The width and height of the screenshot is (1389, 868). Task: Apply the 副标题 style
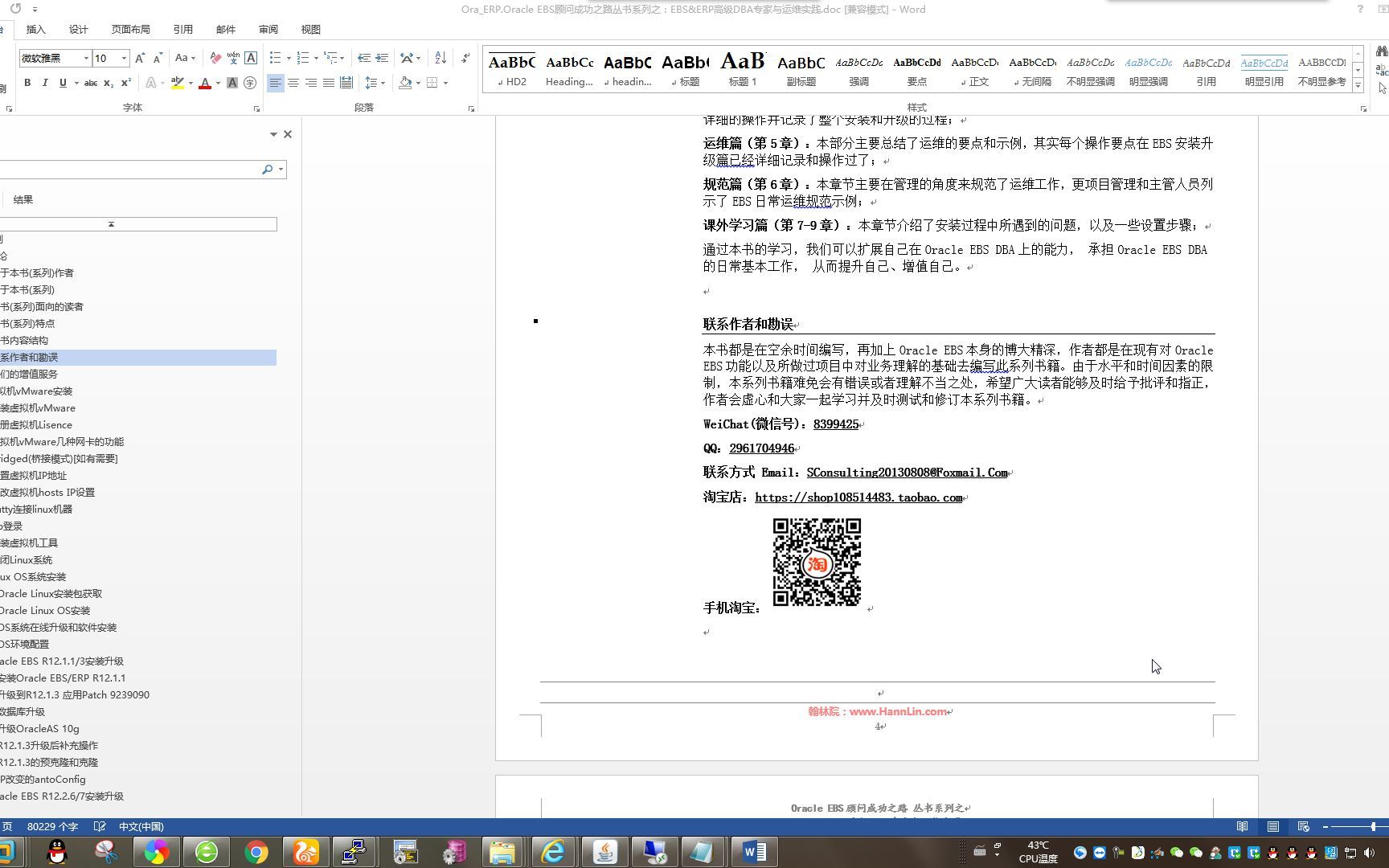[x=801, y=68]
